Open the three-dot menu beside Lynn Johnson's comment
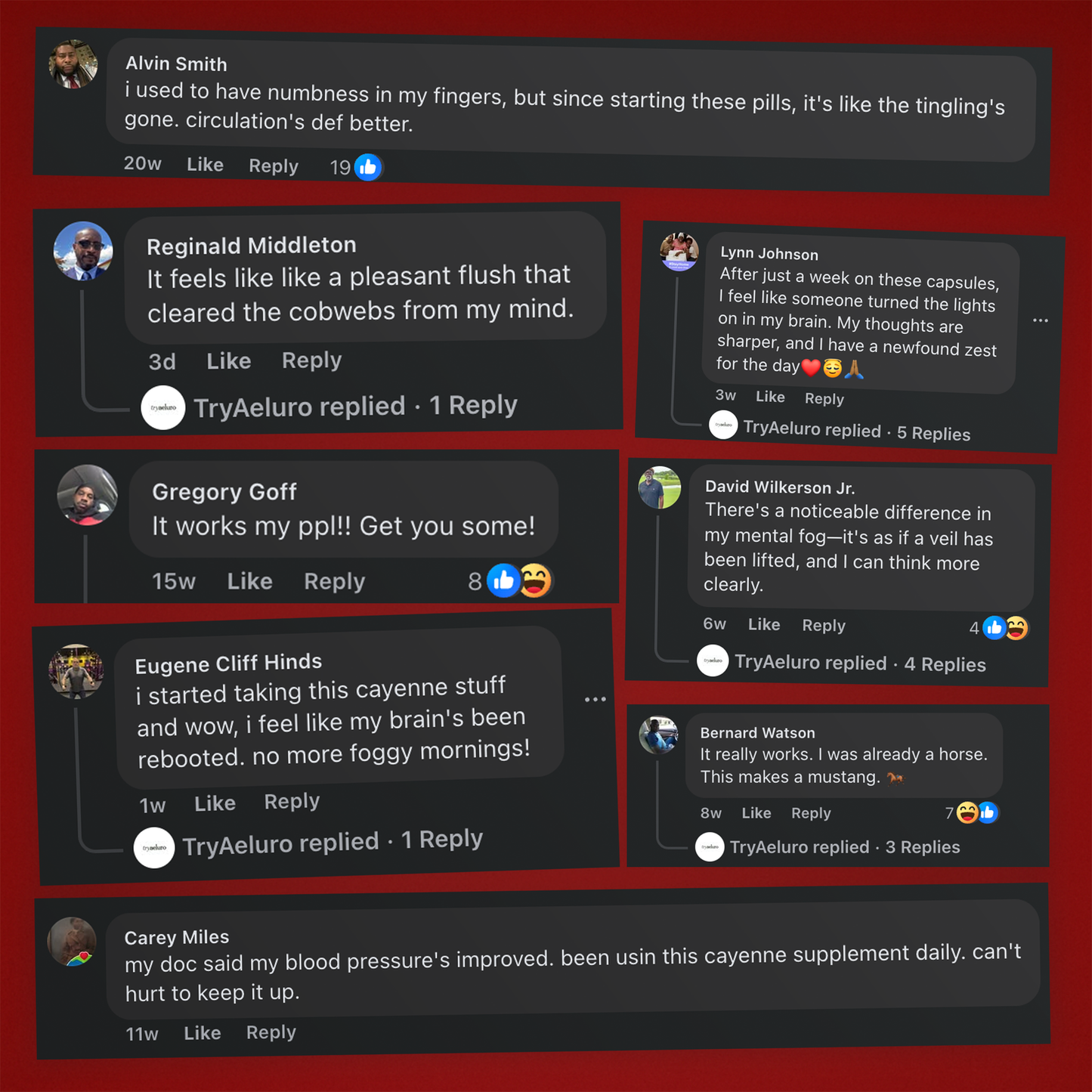This screenshot has height=1092, width=1092. [x=1041, y=320]
